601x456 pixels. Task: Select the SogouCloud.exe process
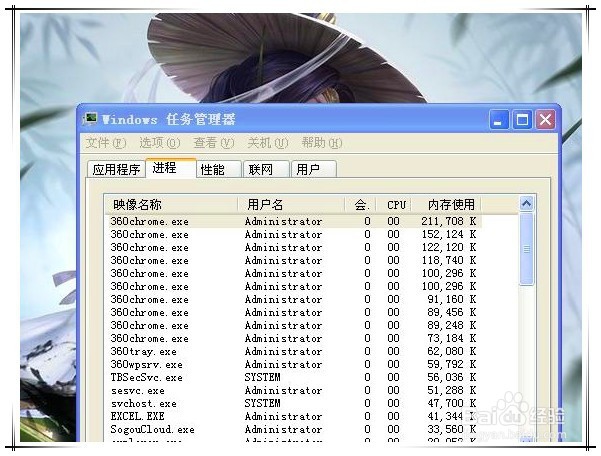293,430
